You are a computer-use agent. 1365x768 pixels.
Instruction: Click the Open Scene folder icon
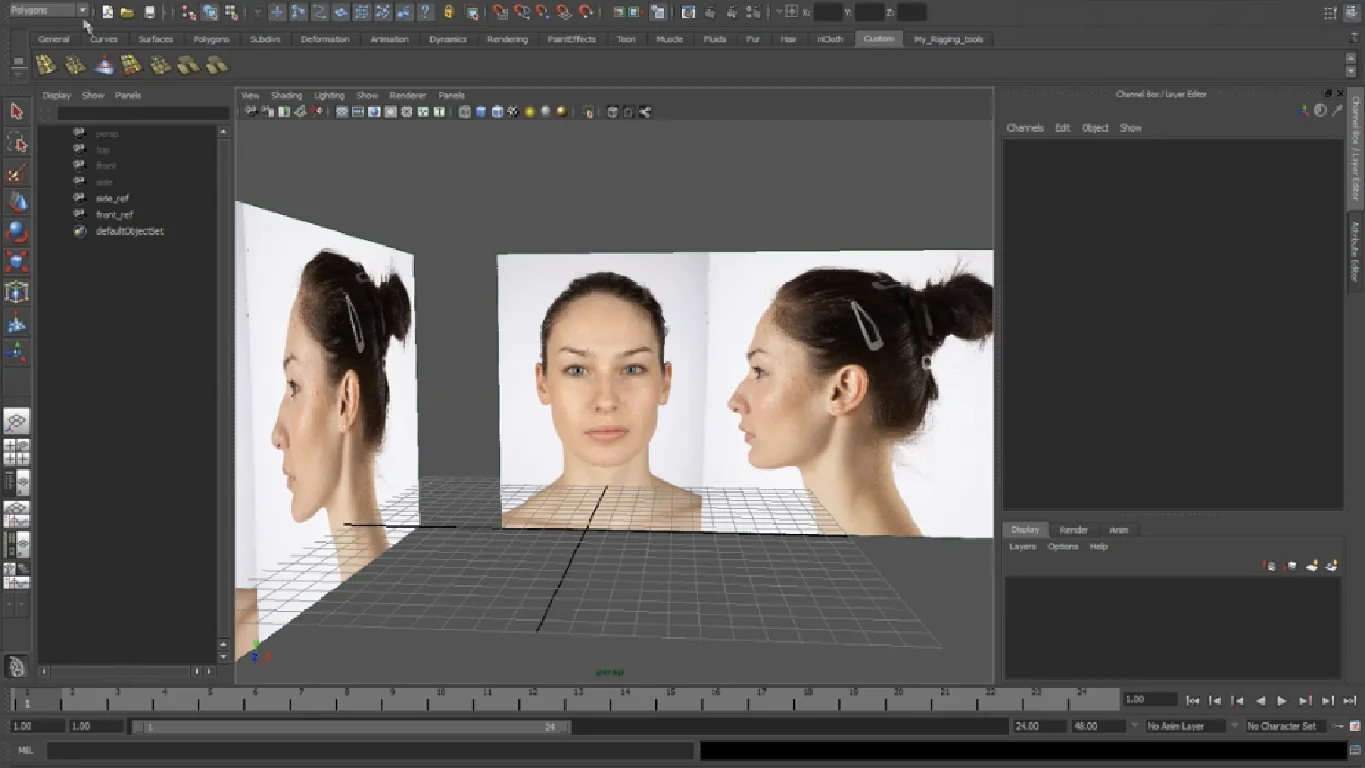[127, 12]
